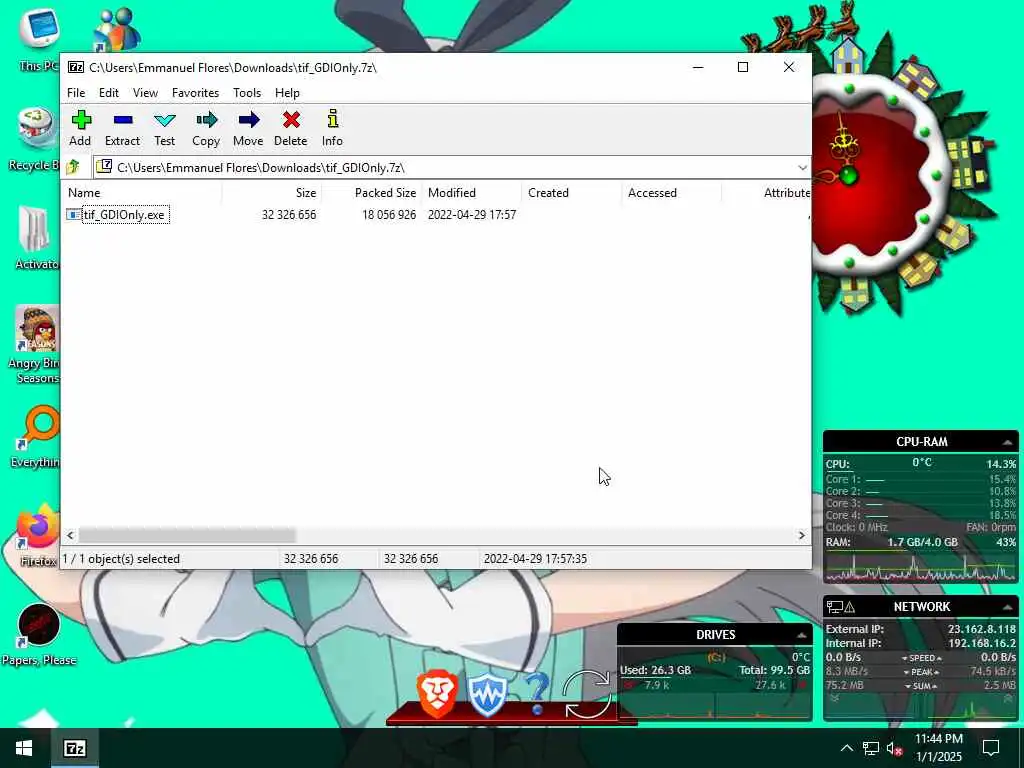Open the Help menu

pos(287,93)
